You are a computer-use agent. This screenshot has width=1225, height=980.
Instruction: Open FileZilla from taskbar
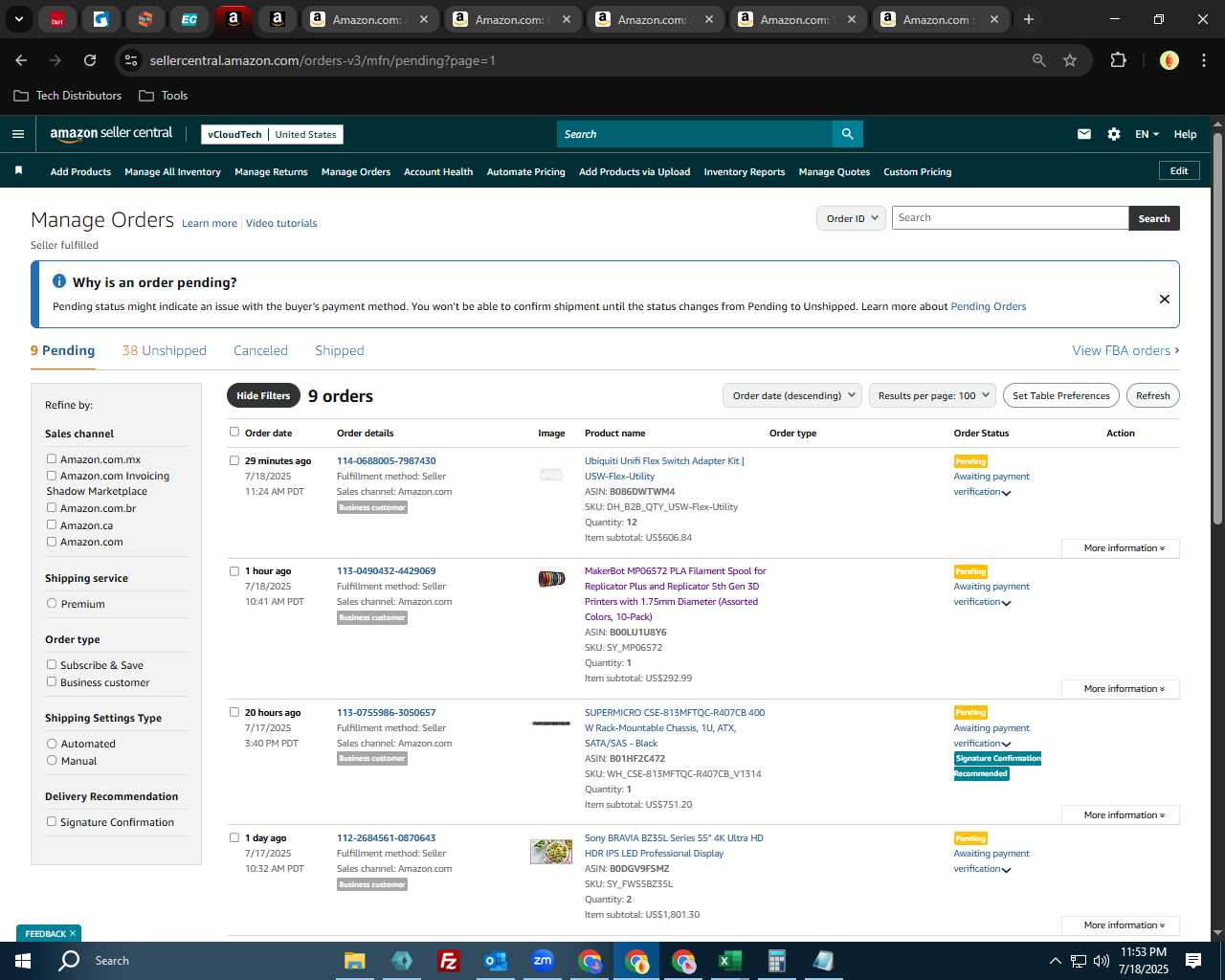(x=448, y=961)
